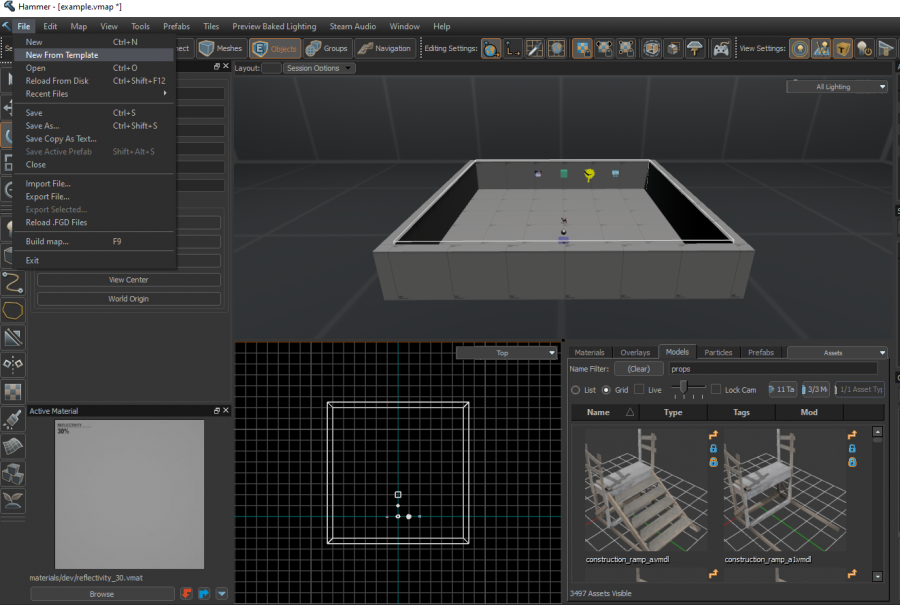This screenshot has height=605, width=900.
Task: Toggle the Lock Cam checkbox
Action: coord(717,389)
